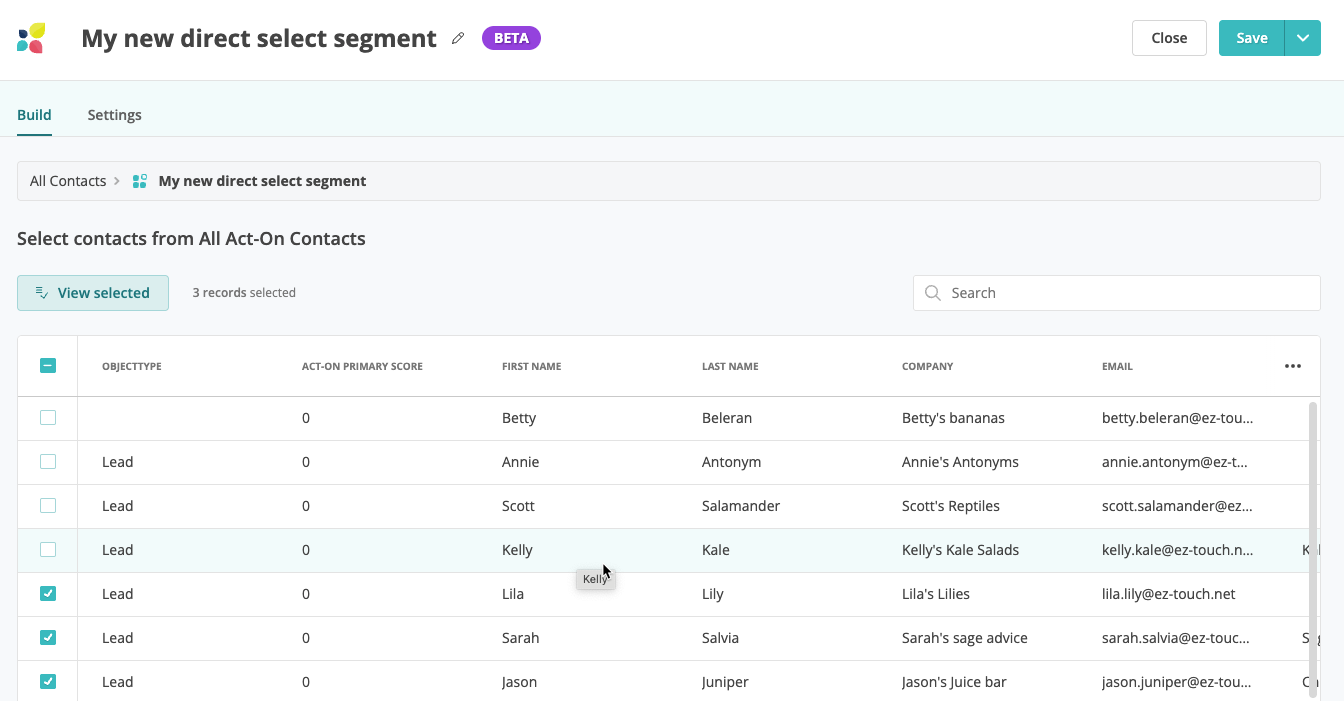The width and height of the screenshot is (1344, 701).
Task: Click the search magnifier icon
Action: tap(933, 293)
